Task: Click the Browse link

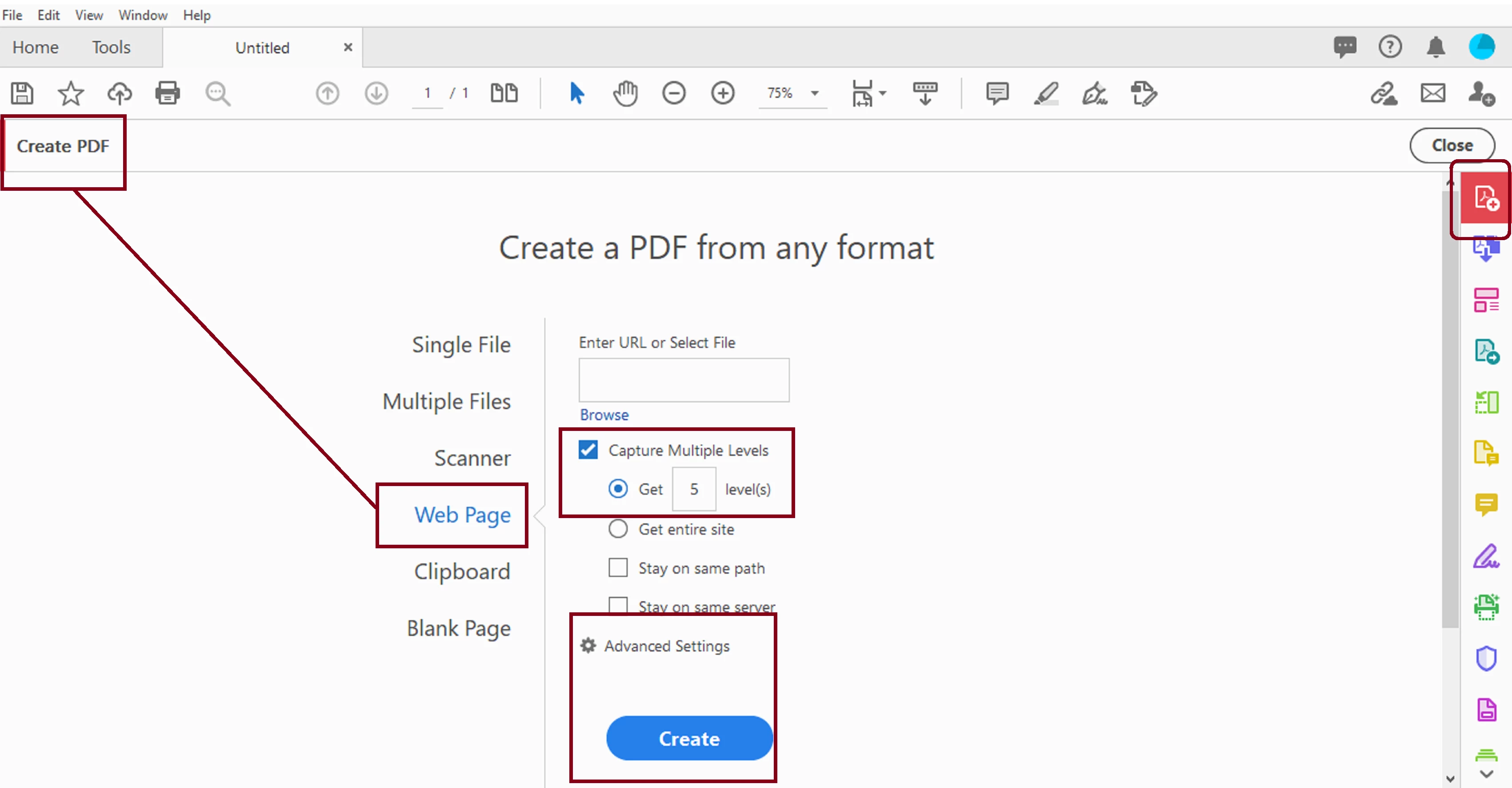Action: pyautogui.click(x=604, y=414)
